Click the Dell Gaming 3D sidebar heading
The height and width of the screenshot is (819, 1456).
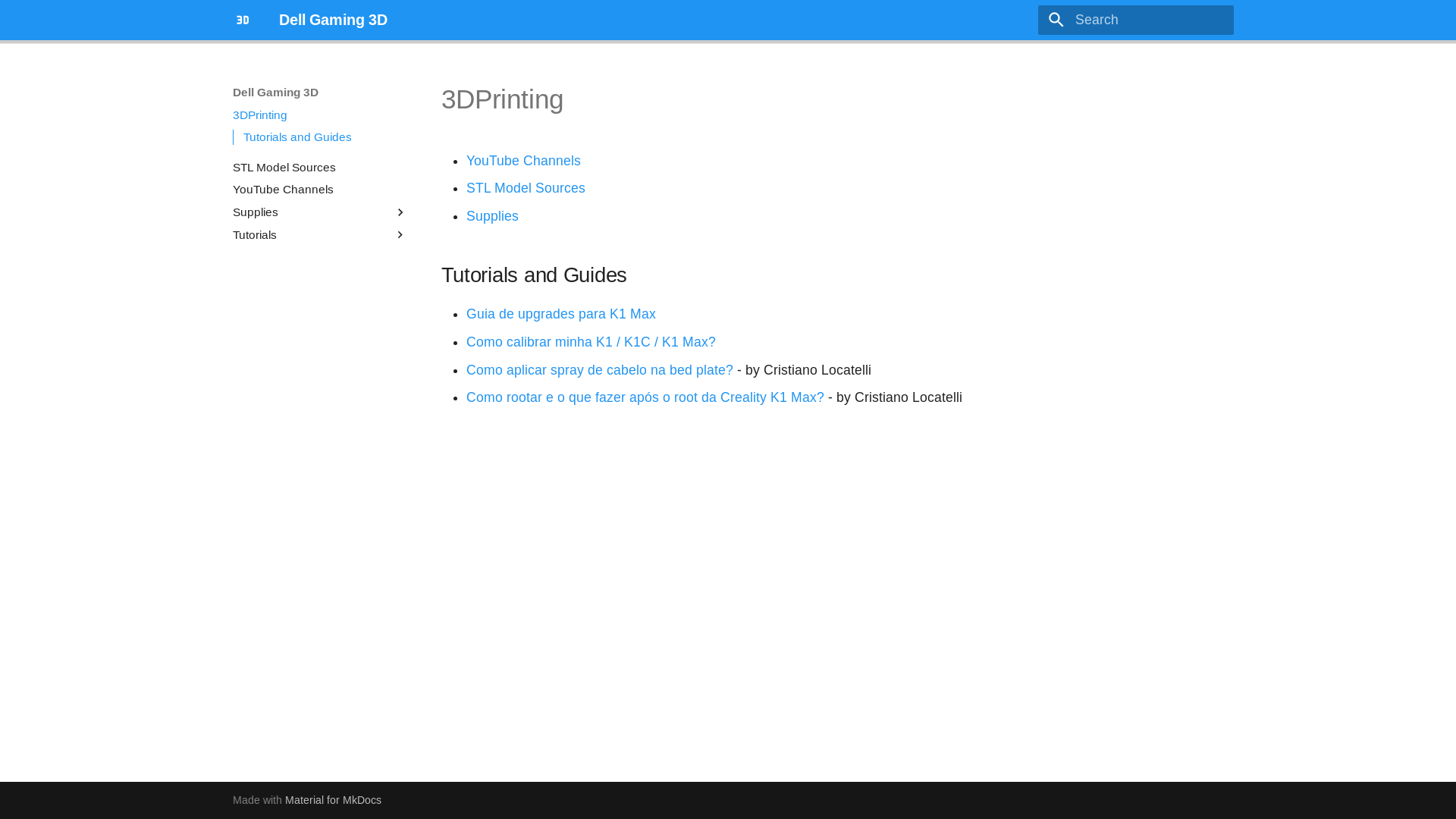pyautogui.click(x=275, y=93)
